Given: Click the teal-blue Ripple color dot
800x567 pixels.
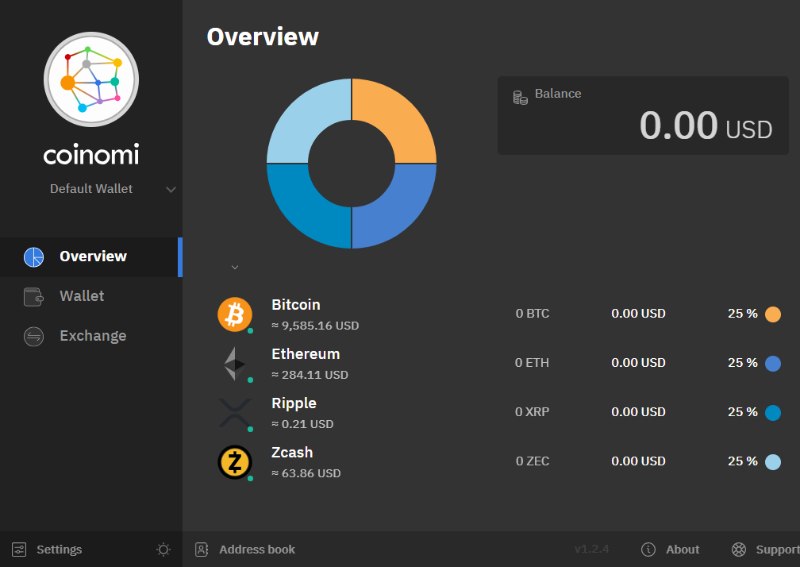Looking at the screenshot, I should pyautogui.click(x=773, y=412).
